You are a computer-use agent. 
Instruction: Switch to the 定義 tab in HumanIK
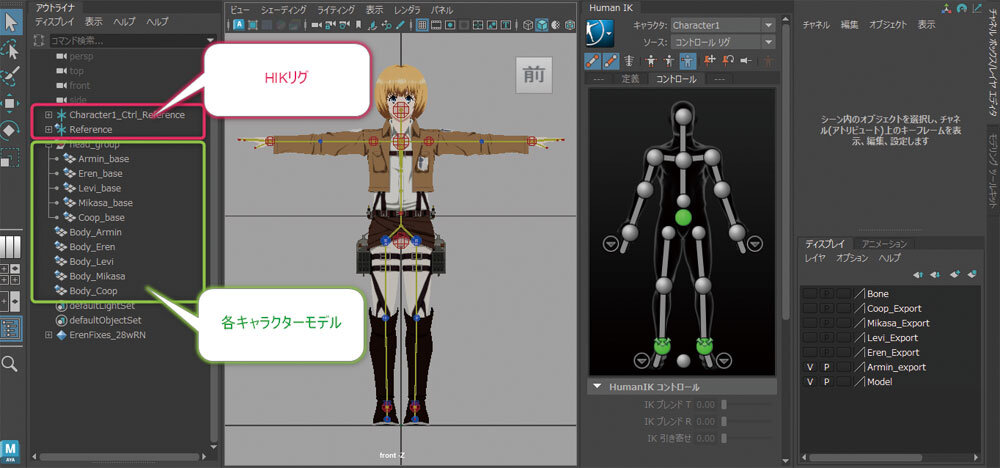click(631, 79)
